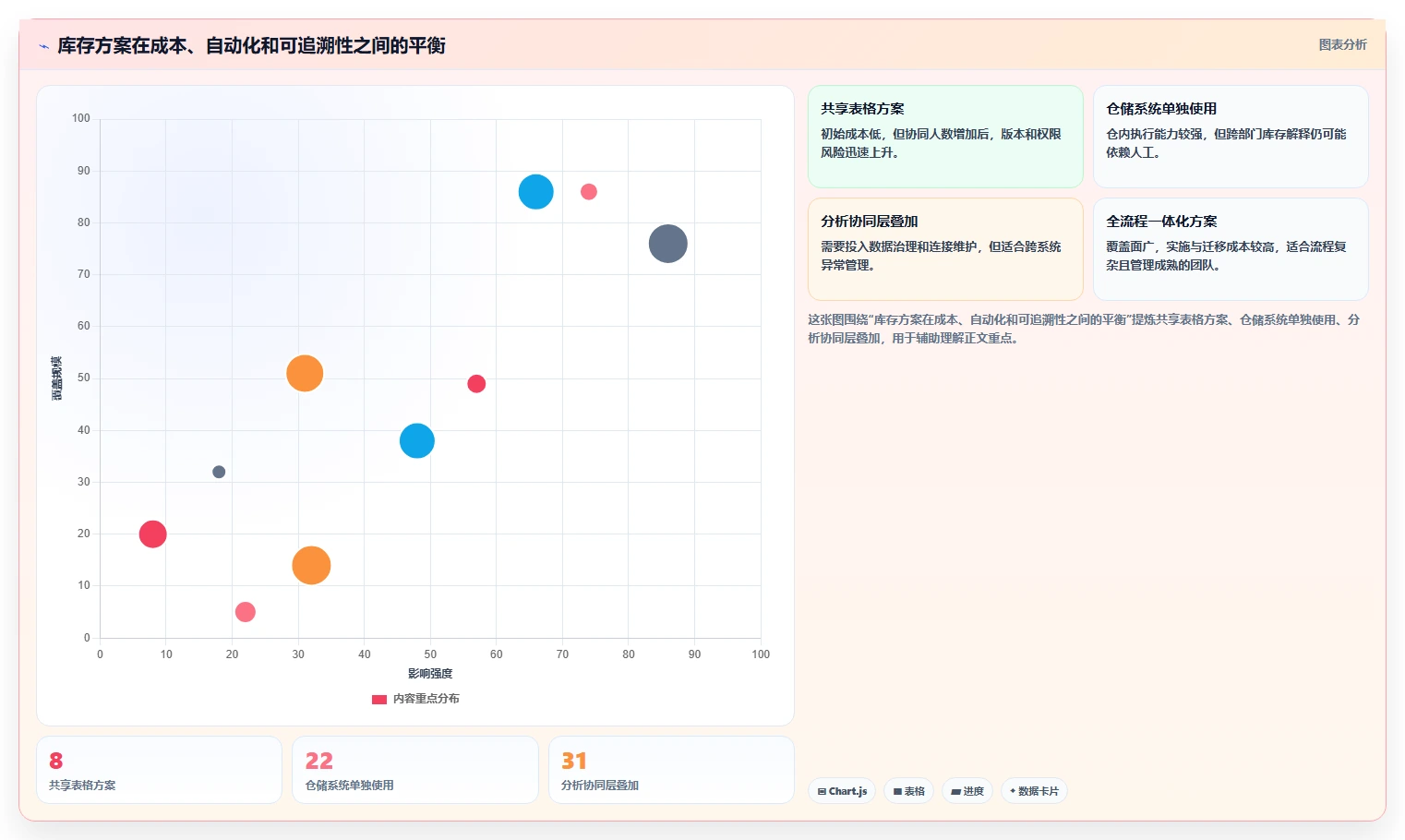Click the 图表分析 label in the header
The image size is (1405, 840).
tap(1342, 44)
